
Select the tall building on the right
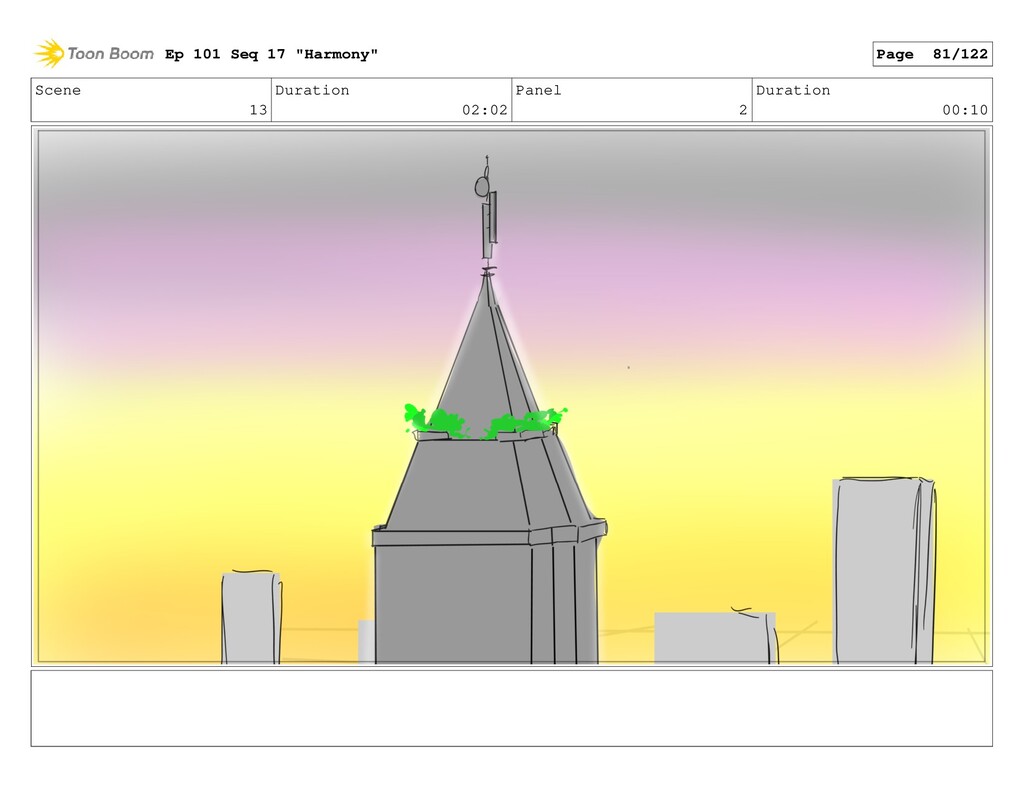pos(882,570)
